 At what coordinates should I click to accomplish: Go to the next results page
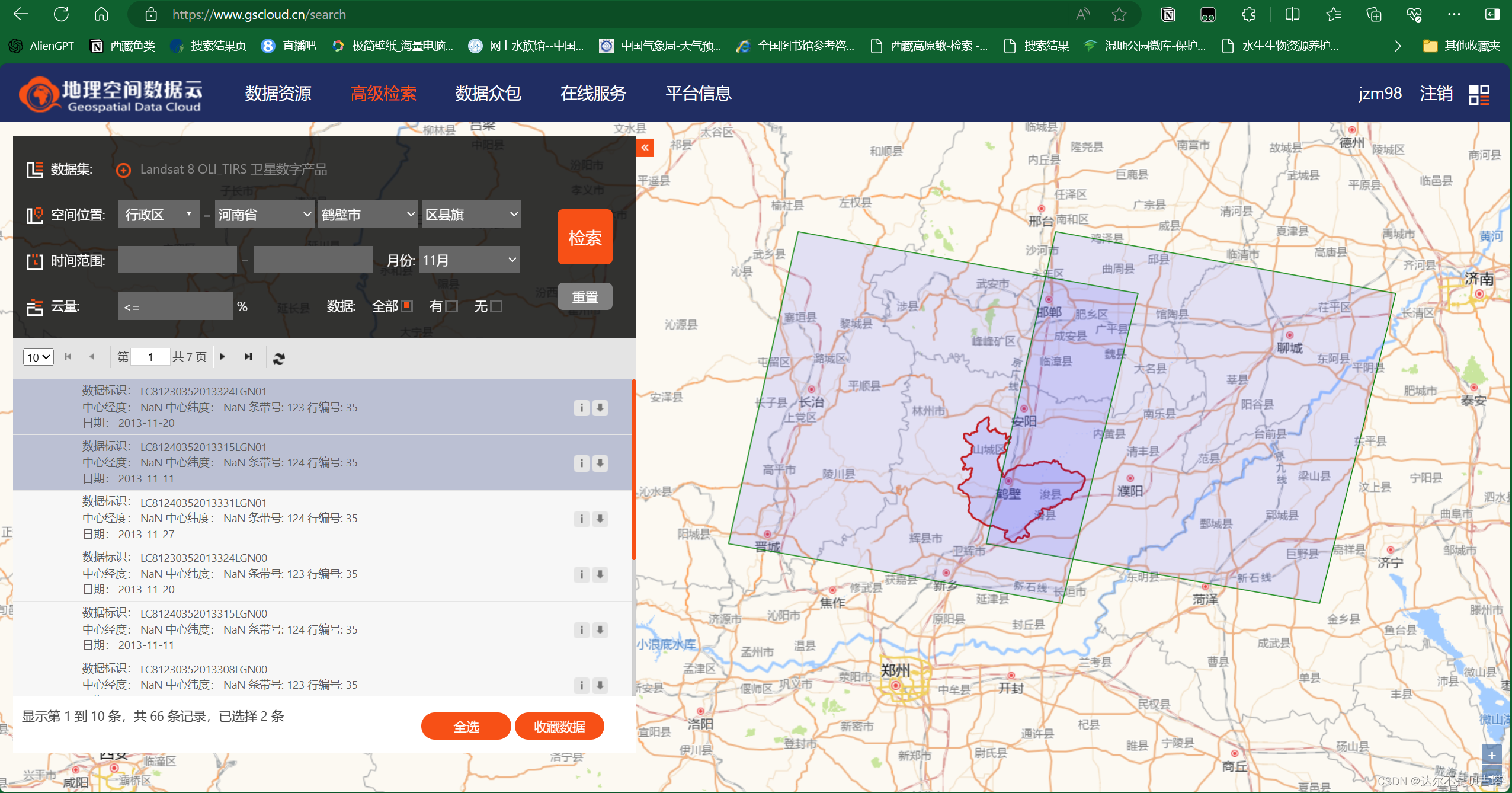point(223,357)
